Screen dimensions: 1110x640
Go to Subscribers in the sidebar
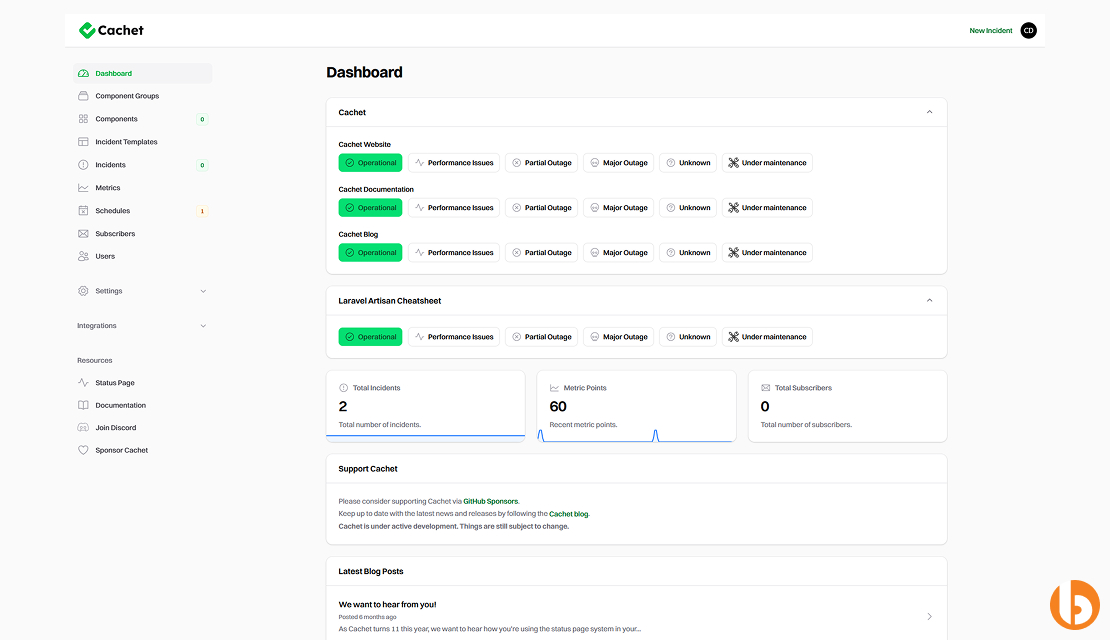[x=142, y=234]
